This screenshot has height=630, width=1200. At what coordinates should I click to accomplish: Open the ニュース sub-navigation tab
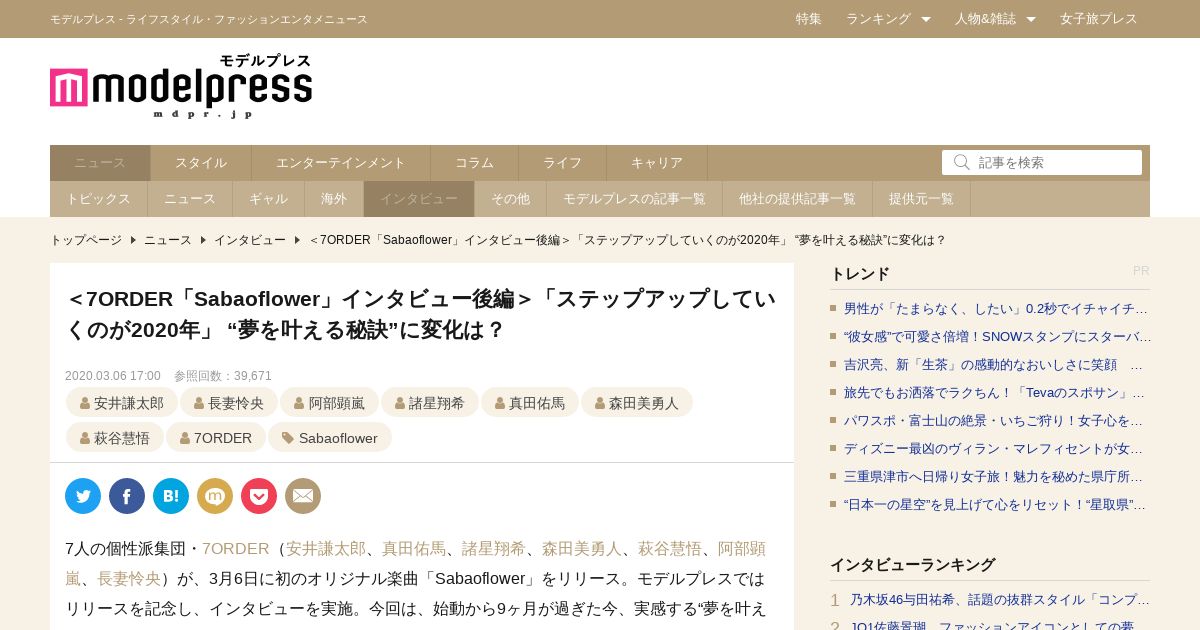tap(190, 199)
